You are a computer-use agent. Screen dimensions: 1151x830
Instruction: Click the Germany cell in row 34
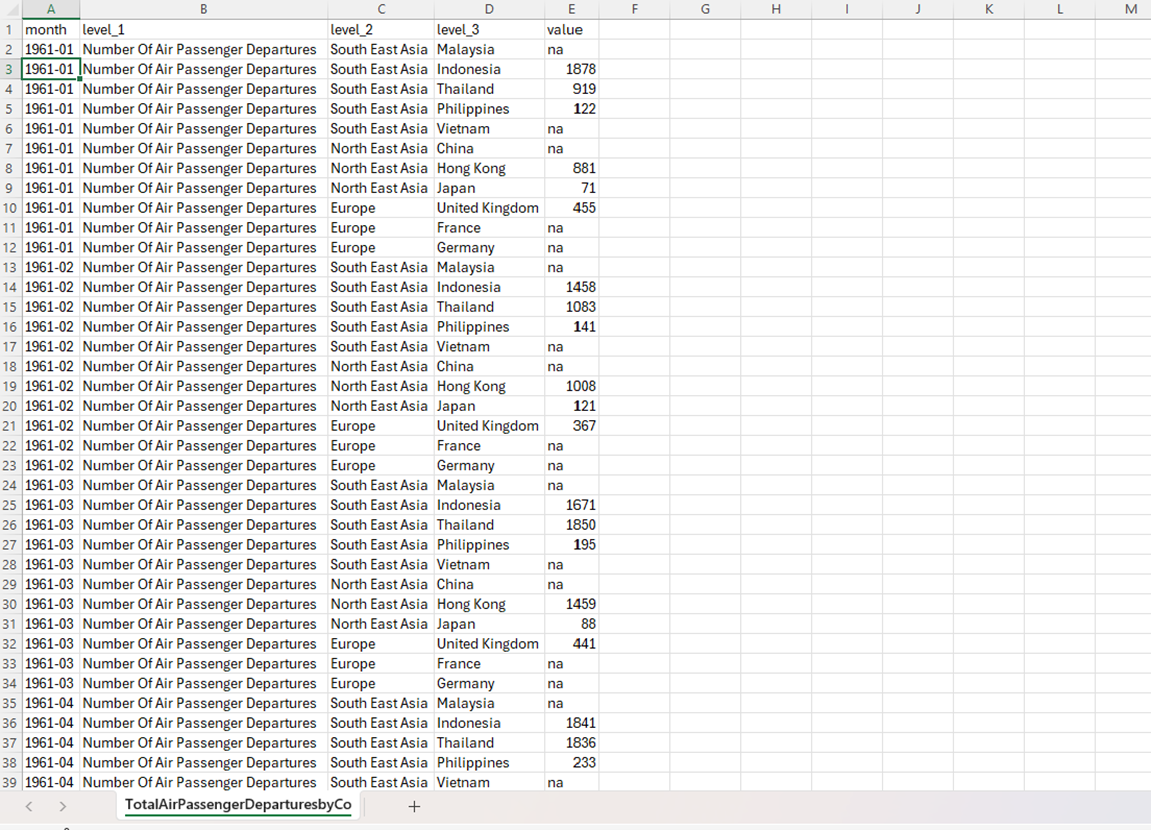(x=488, y=683)
